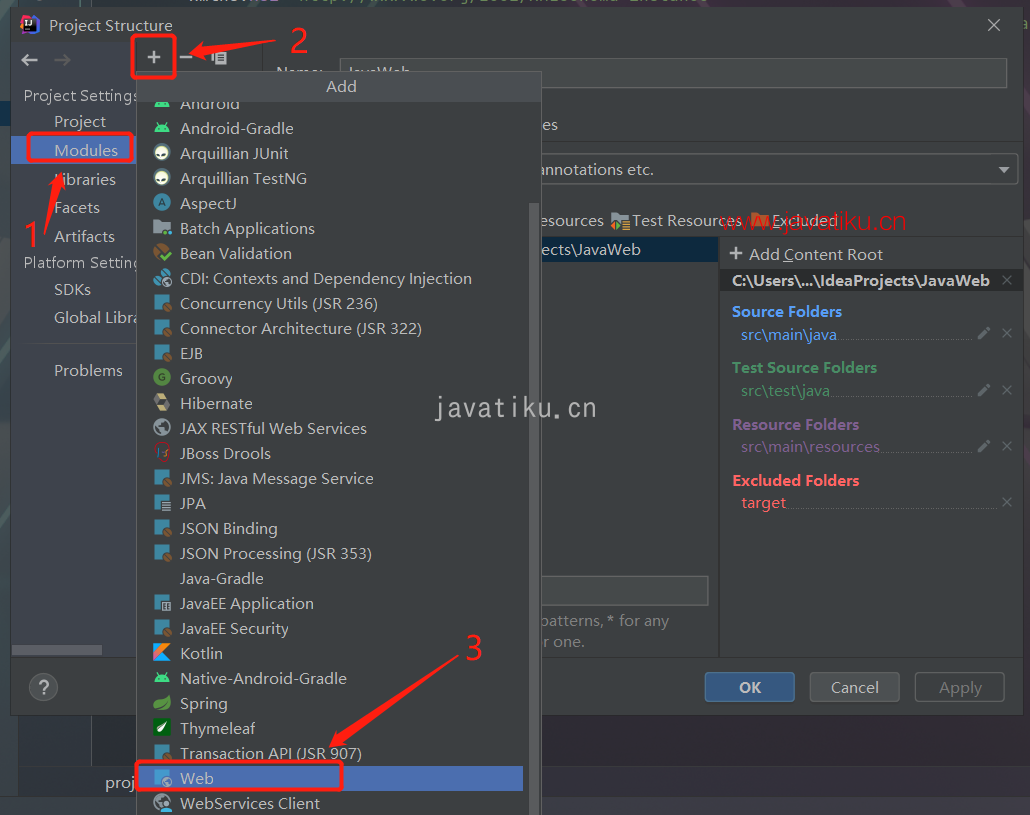
Task: Choose JAX RESTful Web Services
Action: (330, 428)
